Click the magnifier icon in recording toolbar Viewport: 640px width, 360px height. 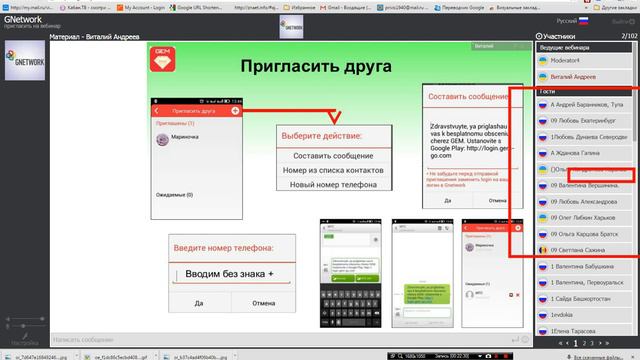pyautogui.click(x=400, y=356)
